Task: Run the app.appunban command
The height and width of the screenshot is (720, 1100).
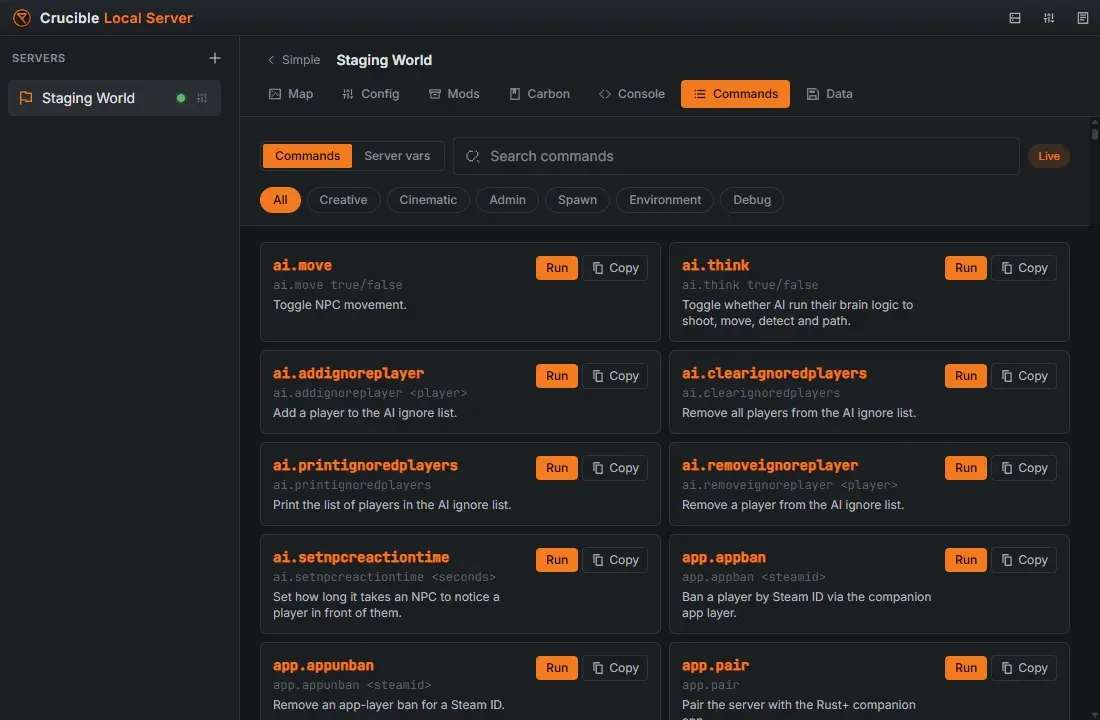Action: 557,667
